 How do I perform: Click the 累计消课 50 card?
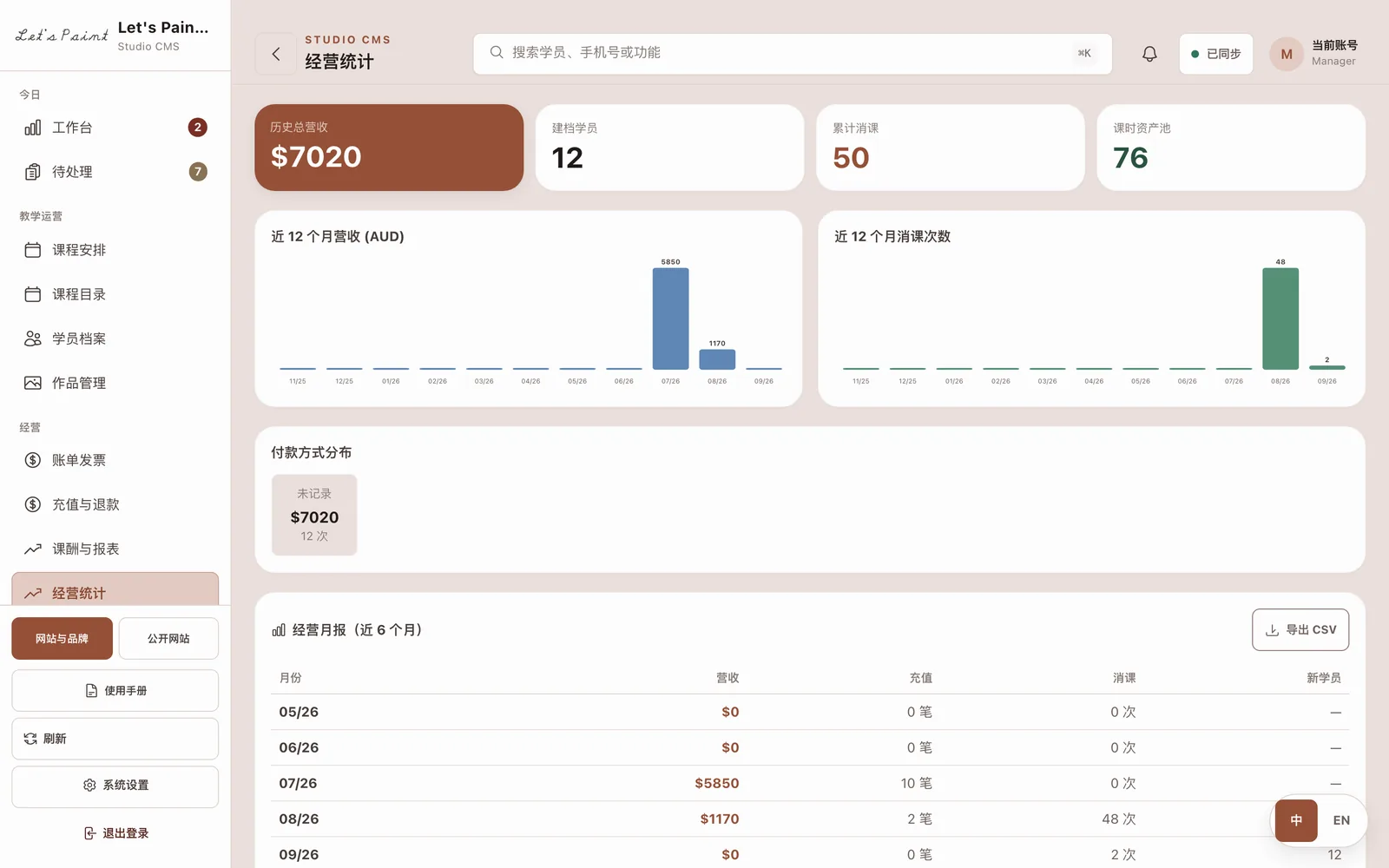pos(951,148)
